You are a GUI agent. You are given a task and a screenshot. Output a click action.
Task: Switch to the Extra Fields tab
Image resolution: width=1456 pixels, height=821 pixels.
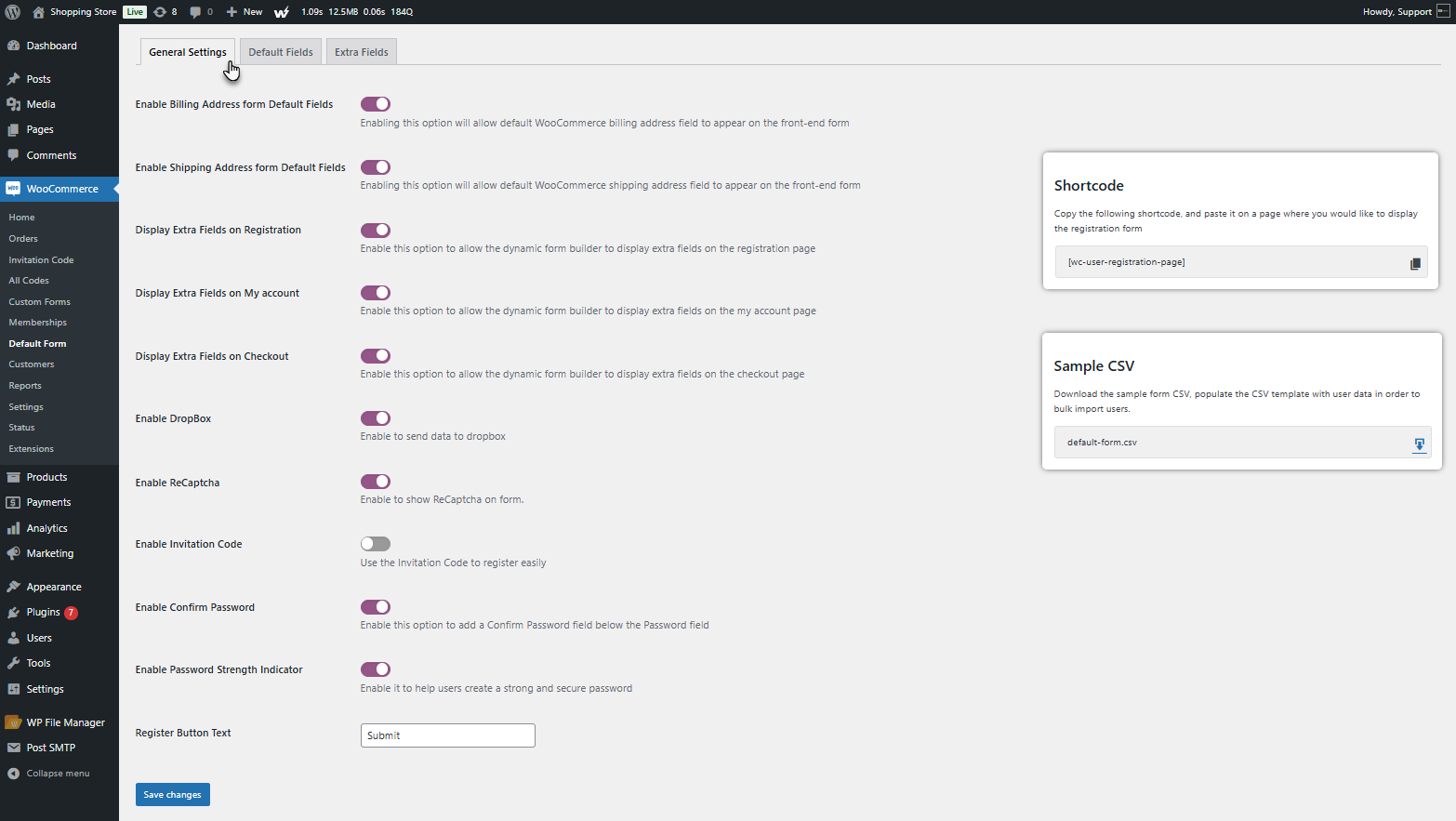click(x=361, y=52)
